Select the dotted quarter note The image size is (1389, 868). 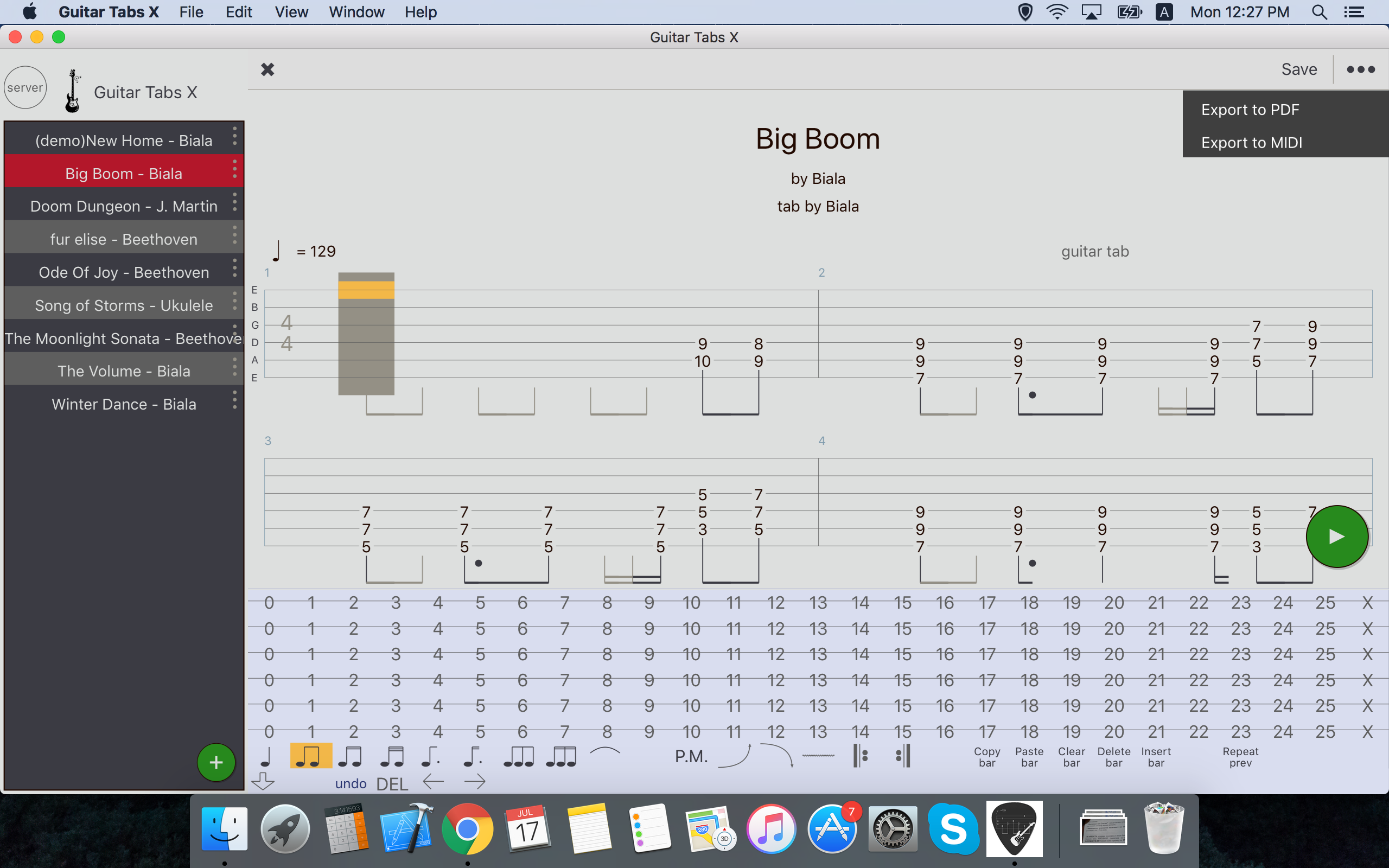click(x=430, y=757)
